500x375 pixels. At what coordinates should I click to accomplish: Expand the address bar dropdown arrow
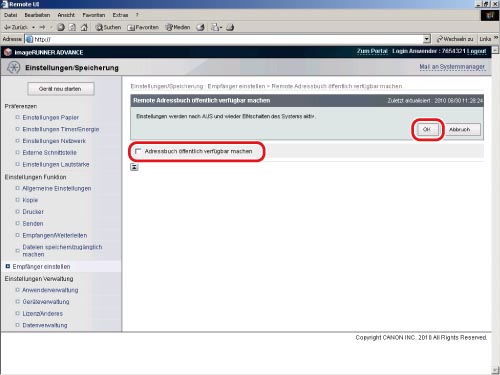[x=427, y=39]
